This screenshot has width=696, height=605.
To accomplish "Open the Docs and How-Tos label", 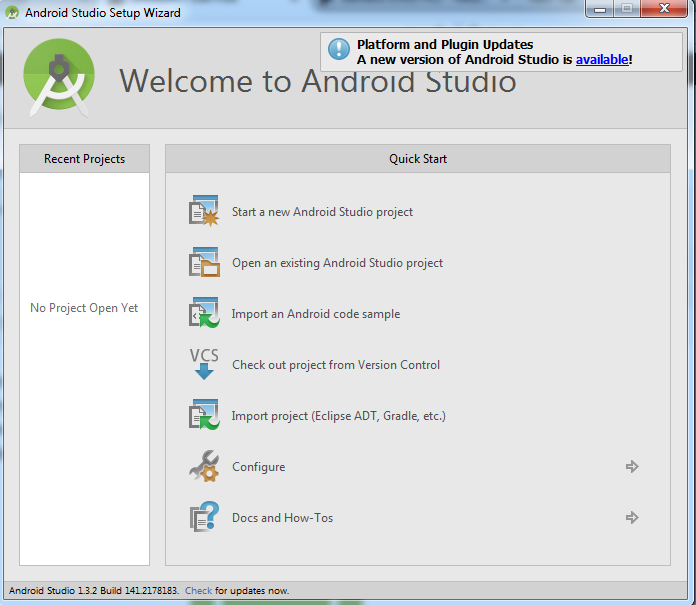I will point(282,518).
